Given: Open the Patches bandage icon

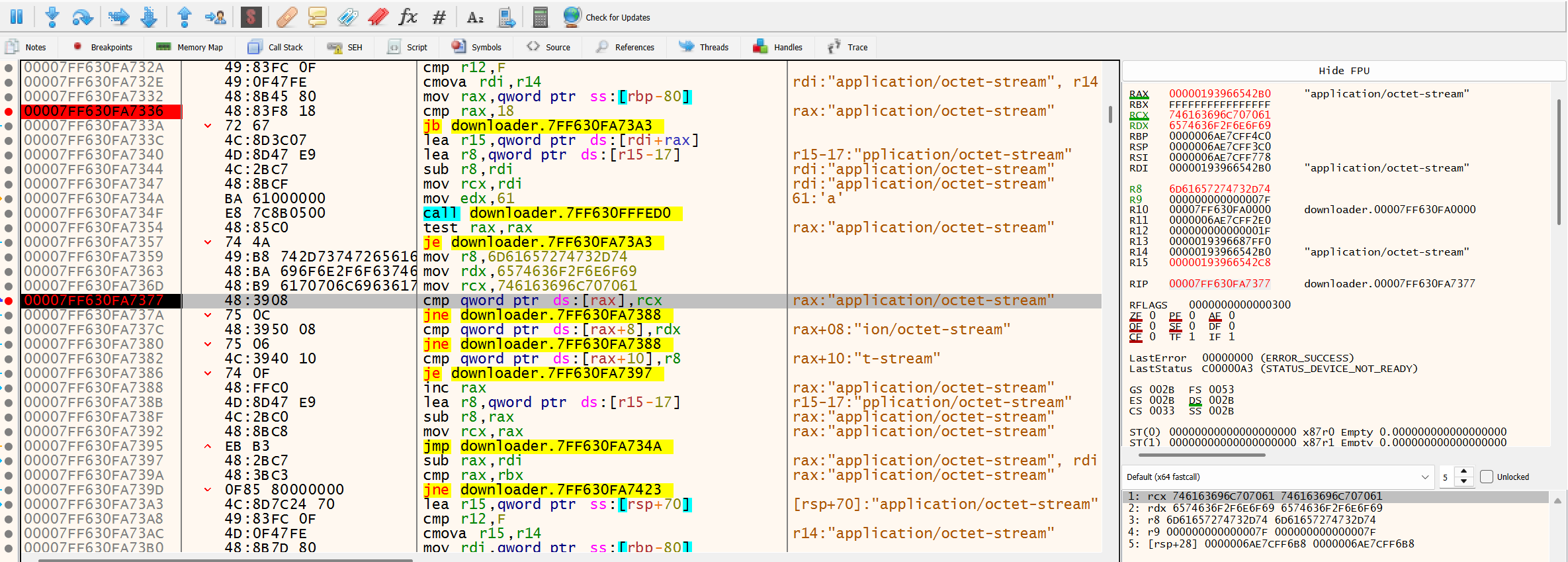Looking at the screenshot, I should [286, 17].
